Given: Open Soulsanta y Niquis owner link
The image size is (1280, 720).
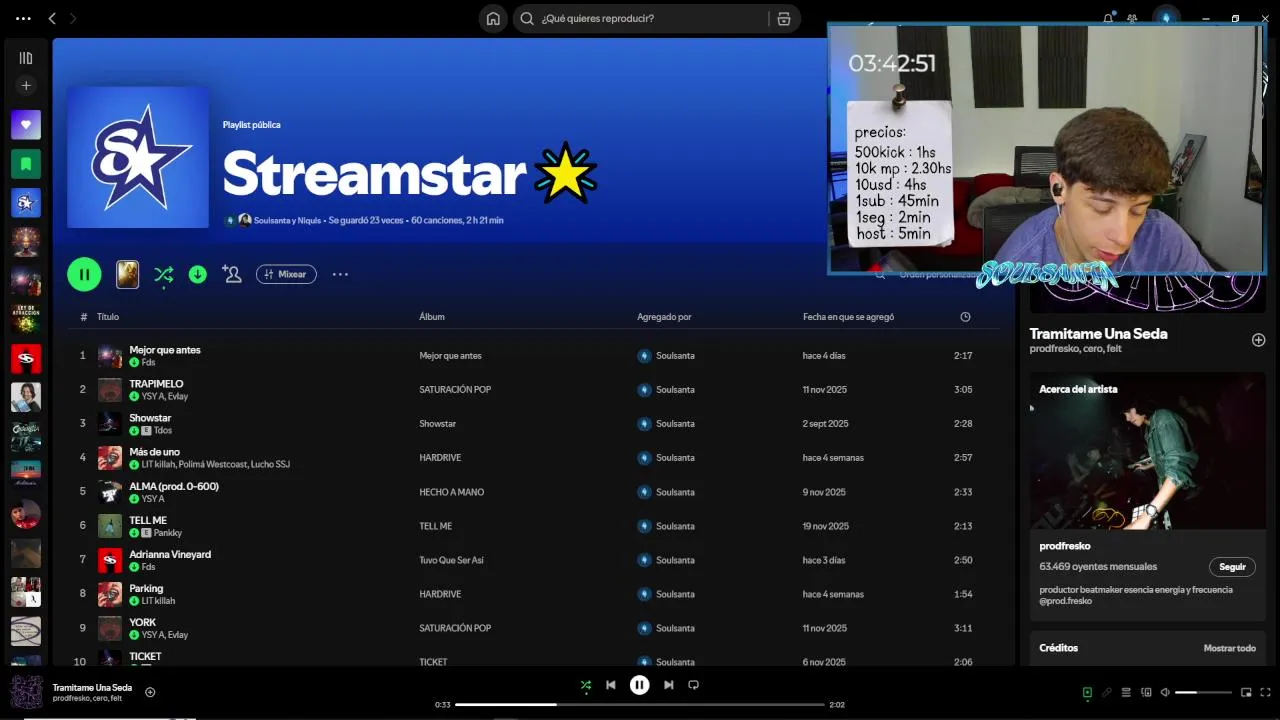Looking at the screenshot, I should tap(288, 220).
